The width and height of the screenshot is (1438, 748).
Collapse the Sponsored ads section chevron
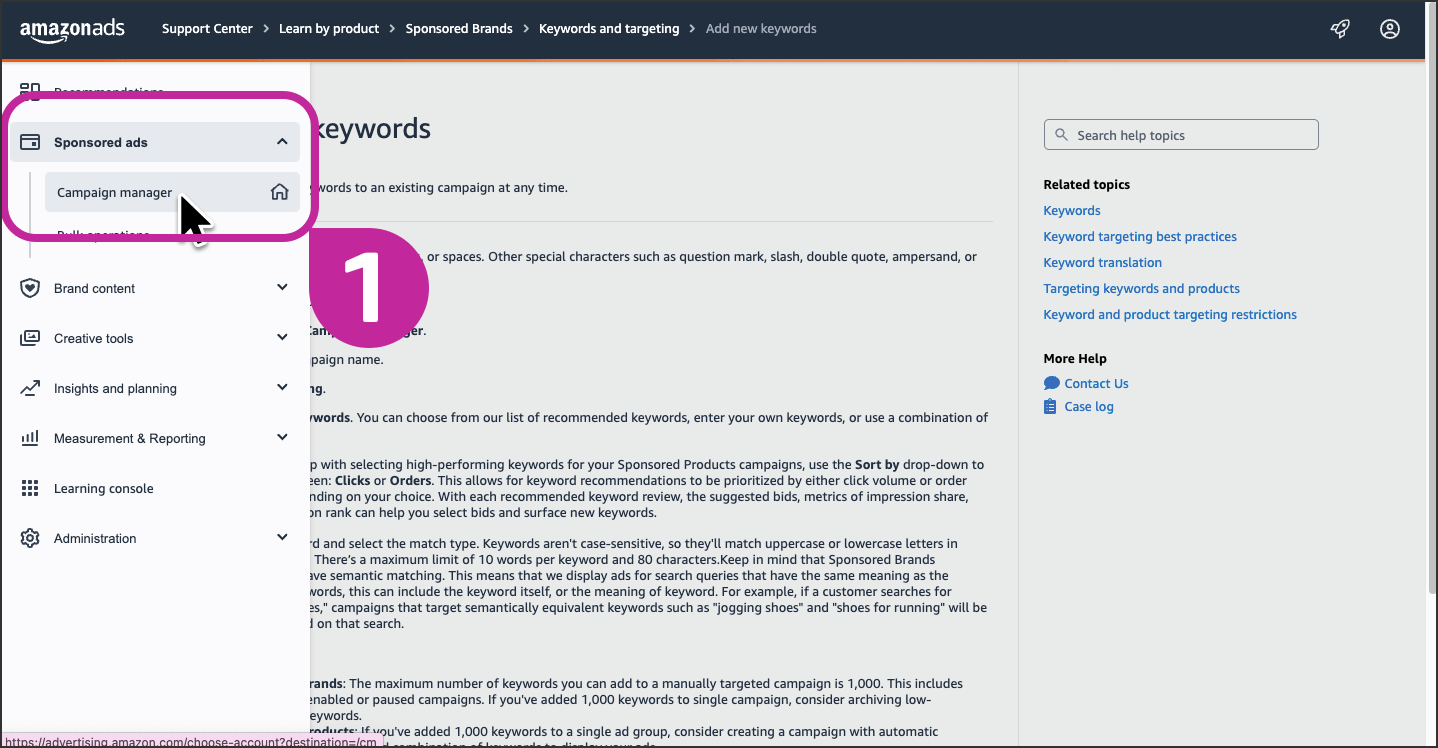pos(282,142)
